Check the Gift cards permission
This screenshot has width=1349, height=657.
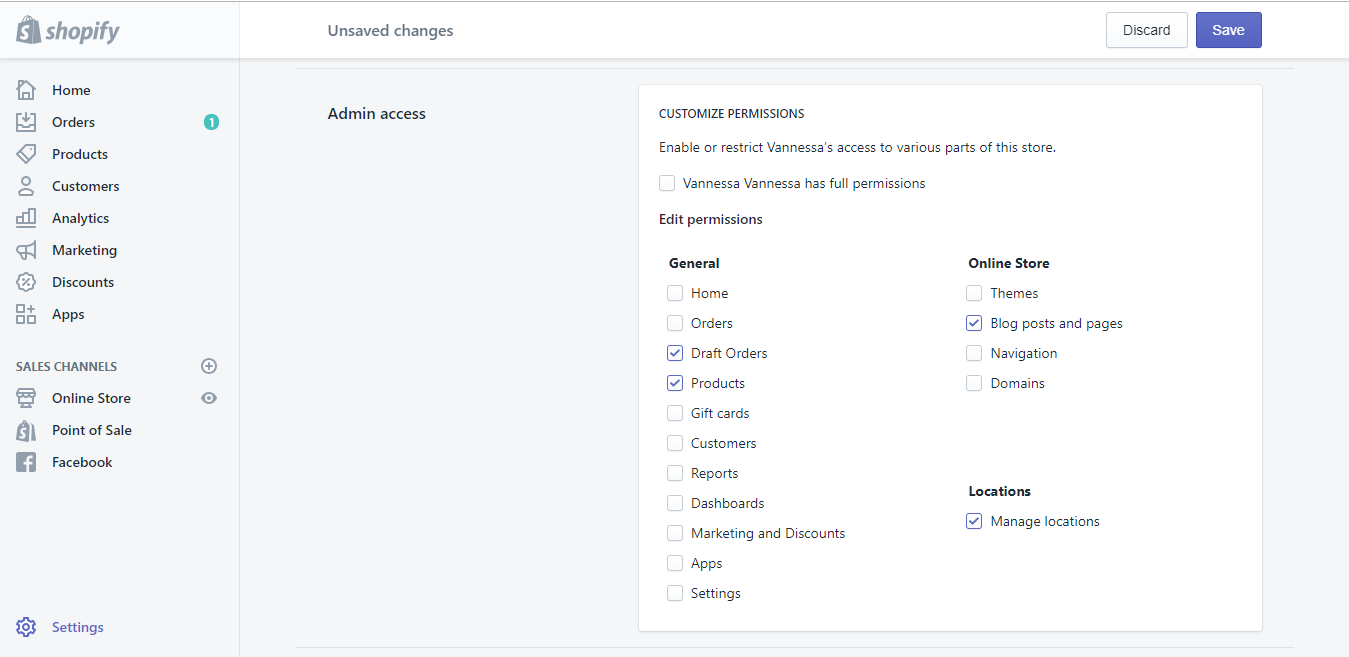click(675, 413)
